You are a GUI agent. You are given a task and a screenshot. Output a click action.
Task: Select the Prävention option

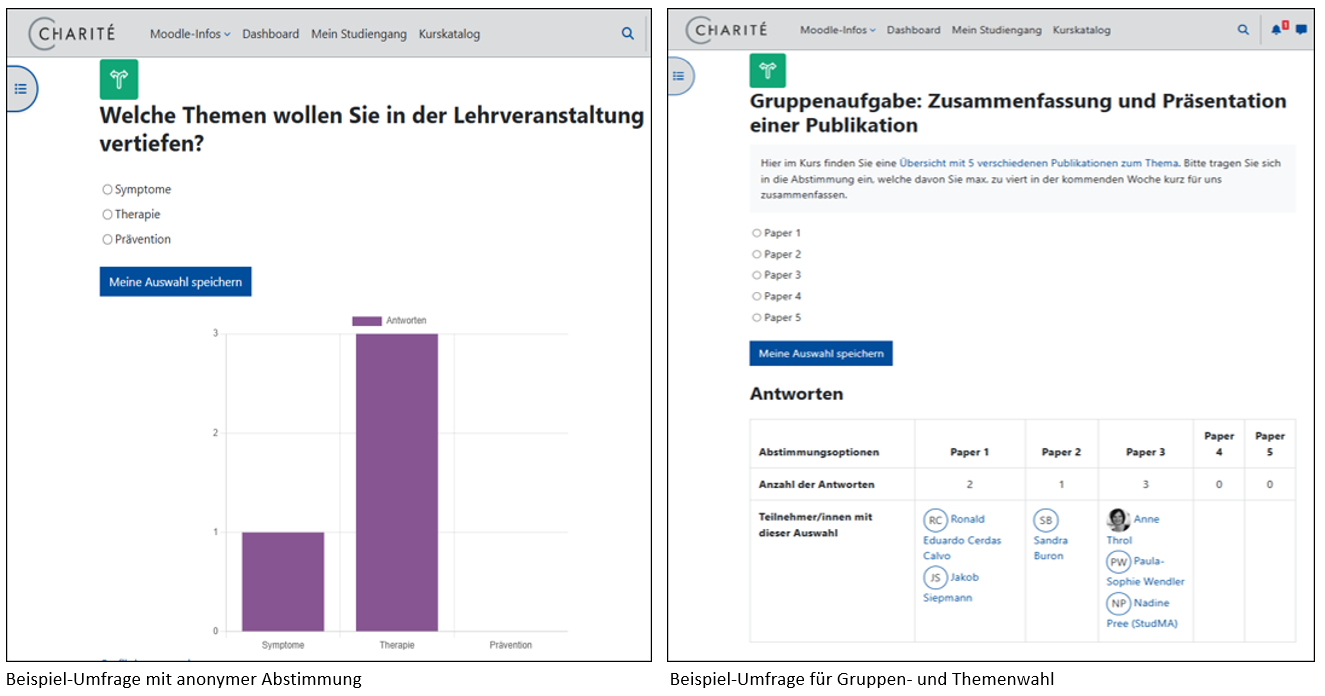pos(106,239)
